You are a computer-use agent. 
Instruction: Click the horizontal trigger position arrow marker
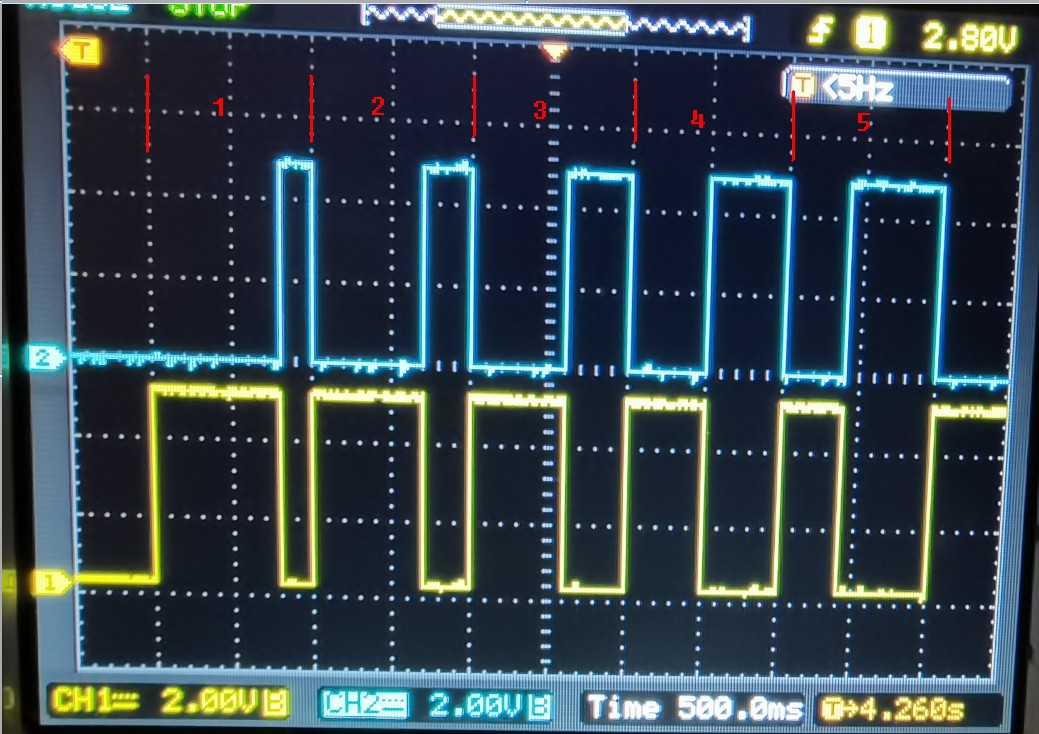pos(555,52)
